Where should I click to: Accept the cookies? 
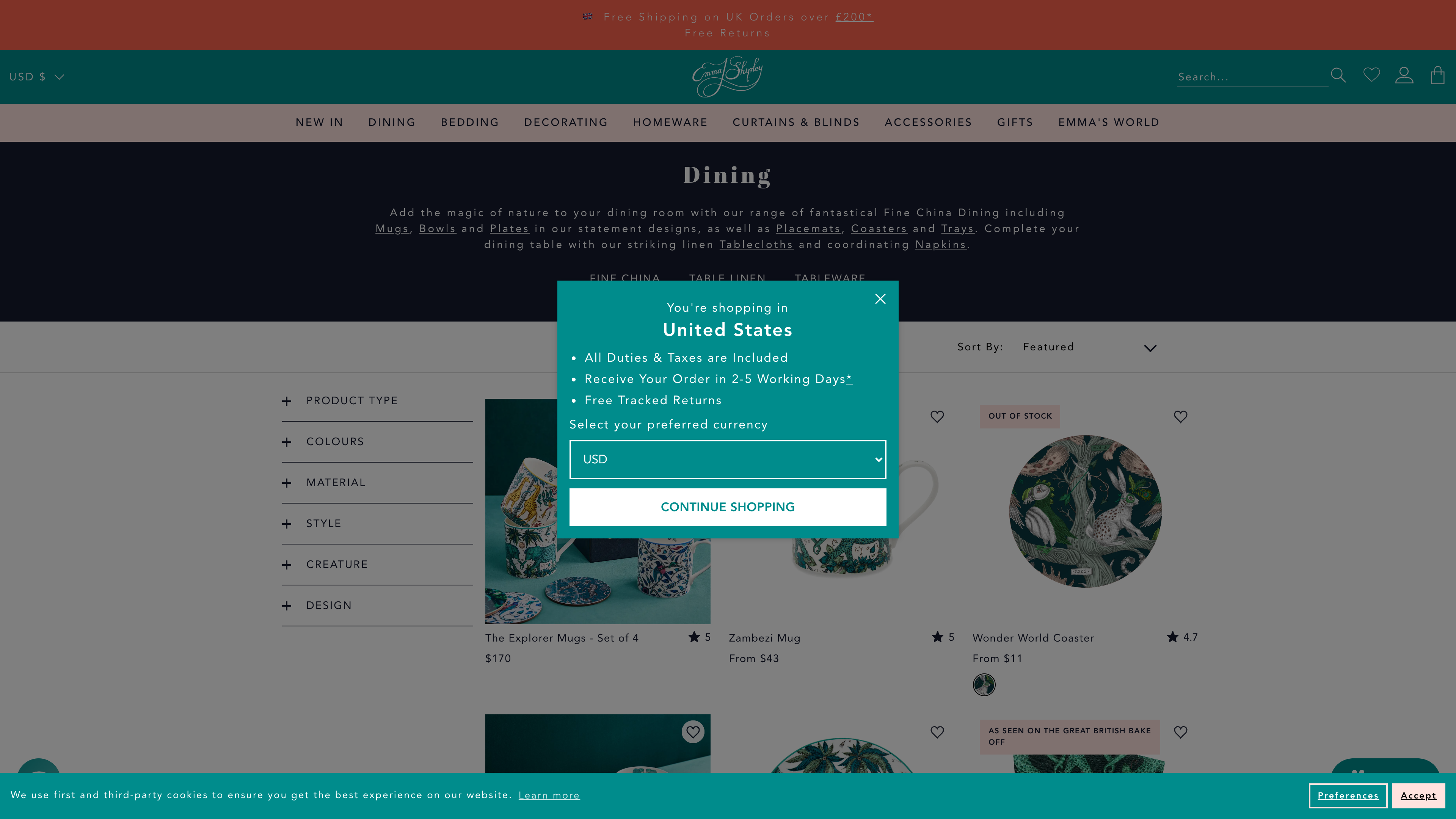[x=1418, y=795]
